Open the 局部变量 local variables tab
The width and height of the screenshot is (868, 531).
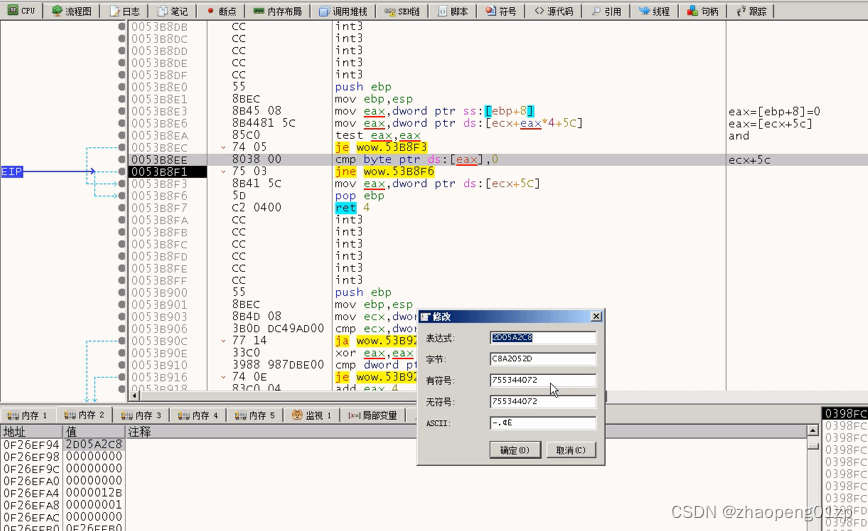[373, 415]
